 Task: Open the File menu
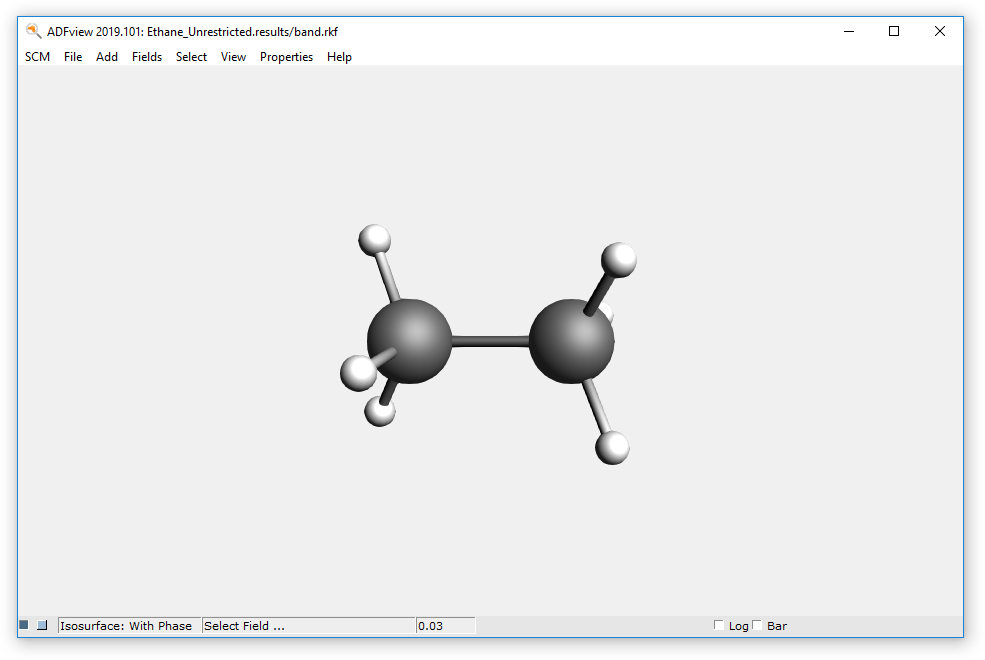[x=73, y=57]
